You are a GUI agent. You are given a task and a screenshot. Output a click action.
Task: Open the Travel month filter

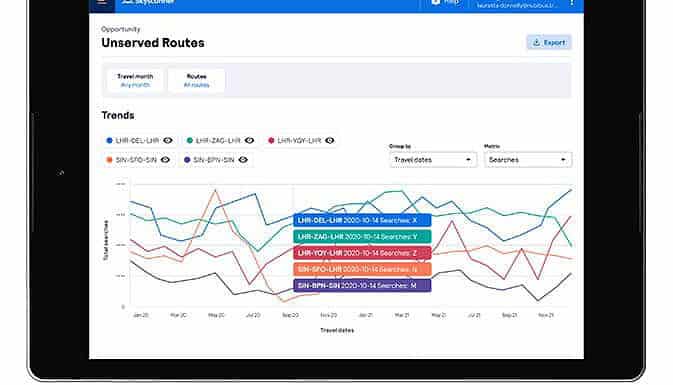pos(135,80)
